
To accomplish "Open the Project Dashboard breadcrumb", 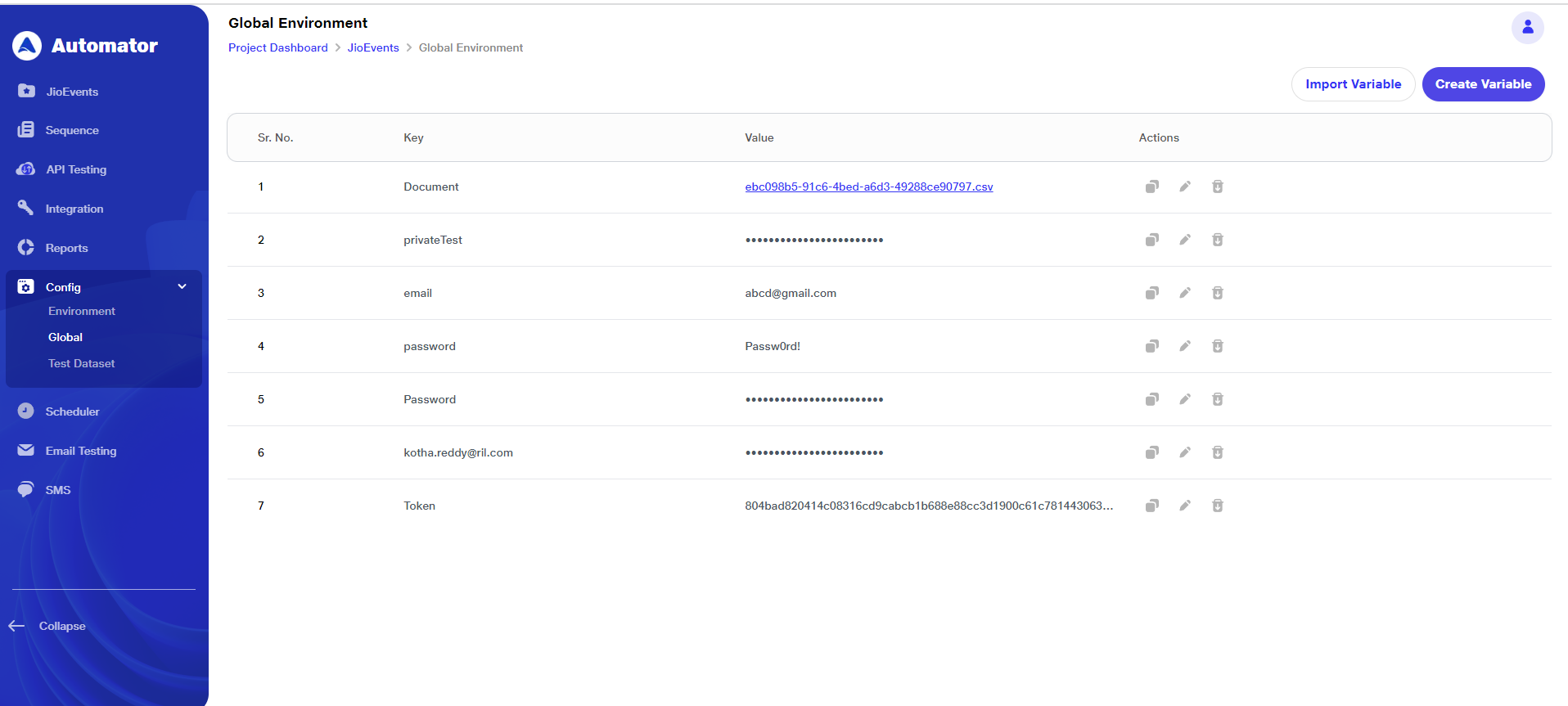I will click(278, 47).
